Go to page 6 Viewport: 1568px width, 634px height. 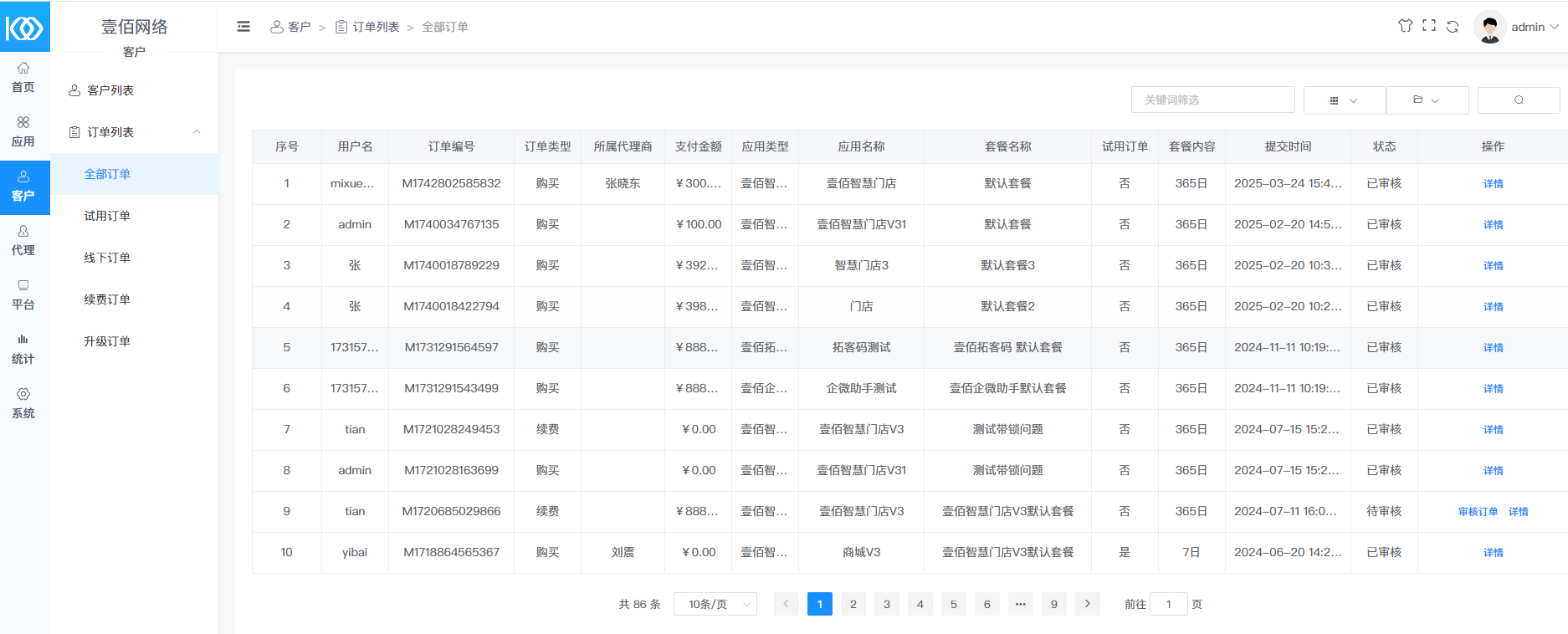987,604
